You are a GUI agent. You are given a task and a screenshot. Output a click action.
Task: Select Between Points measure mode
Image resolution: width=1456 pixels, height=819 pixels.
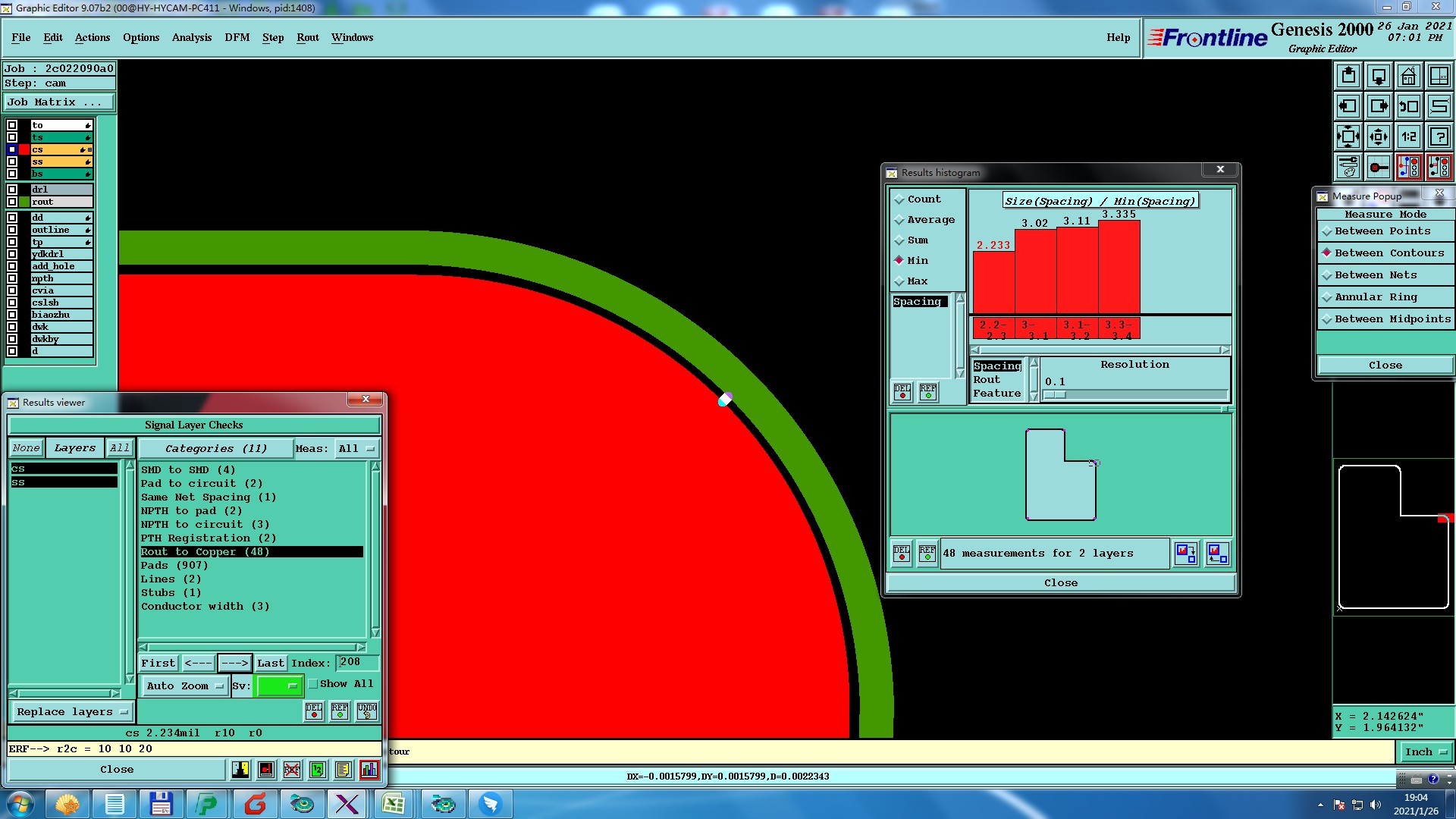tap(1327, 231)
